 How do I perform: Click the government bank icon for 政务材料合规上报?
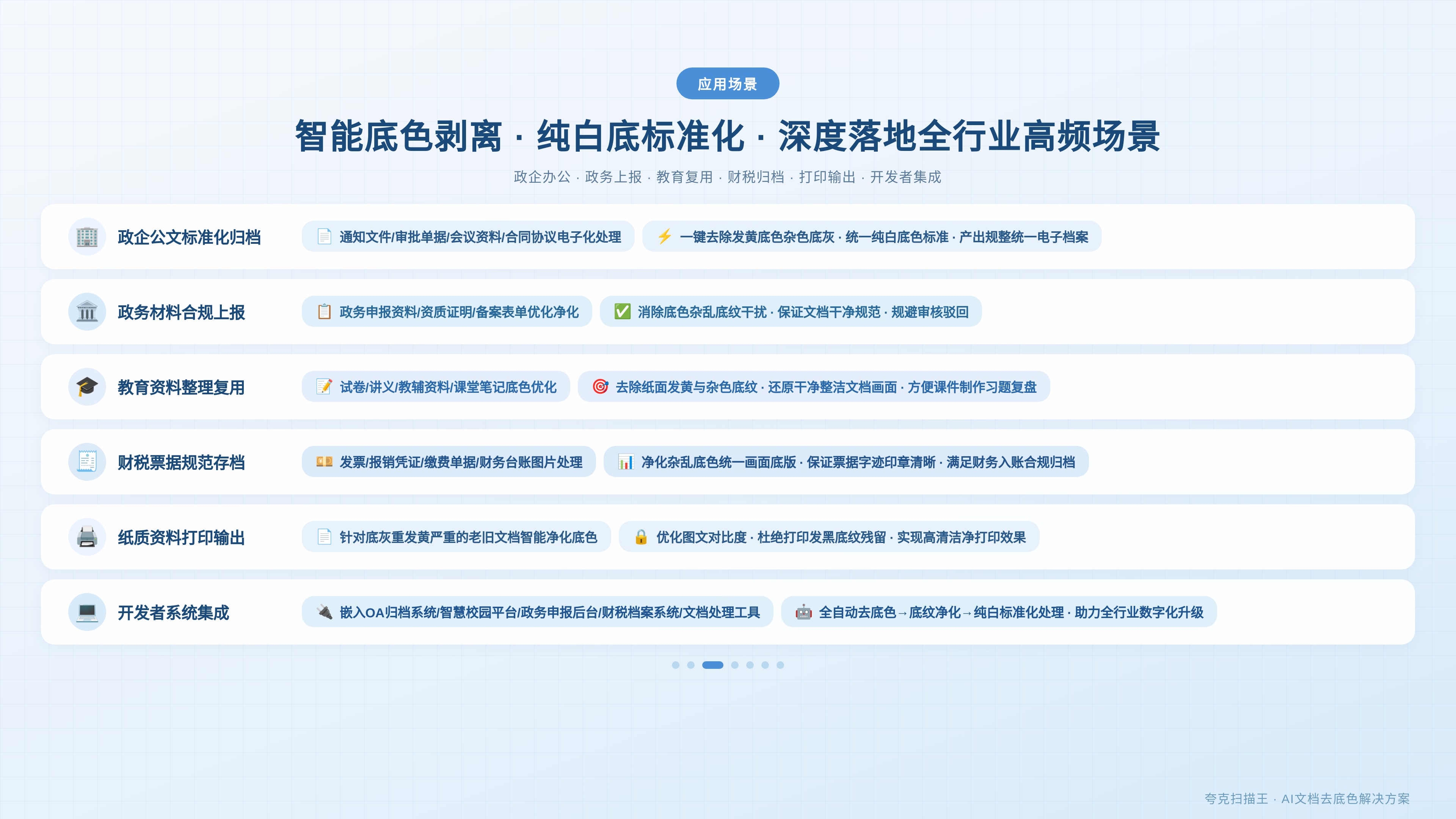click(x=87, y=312)
